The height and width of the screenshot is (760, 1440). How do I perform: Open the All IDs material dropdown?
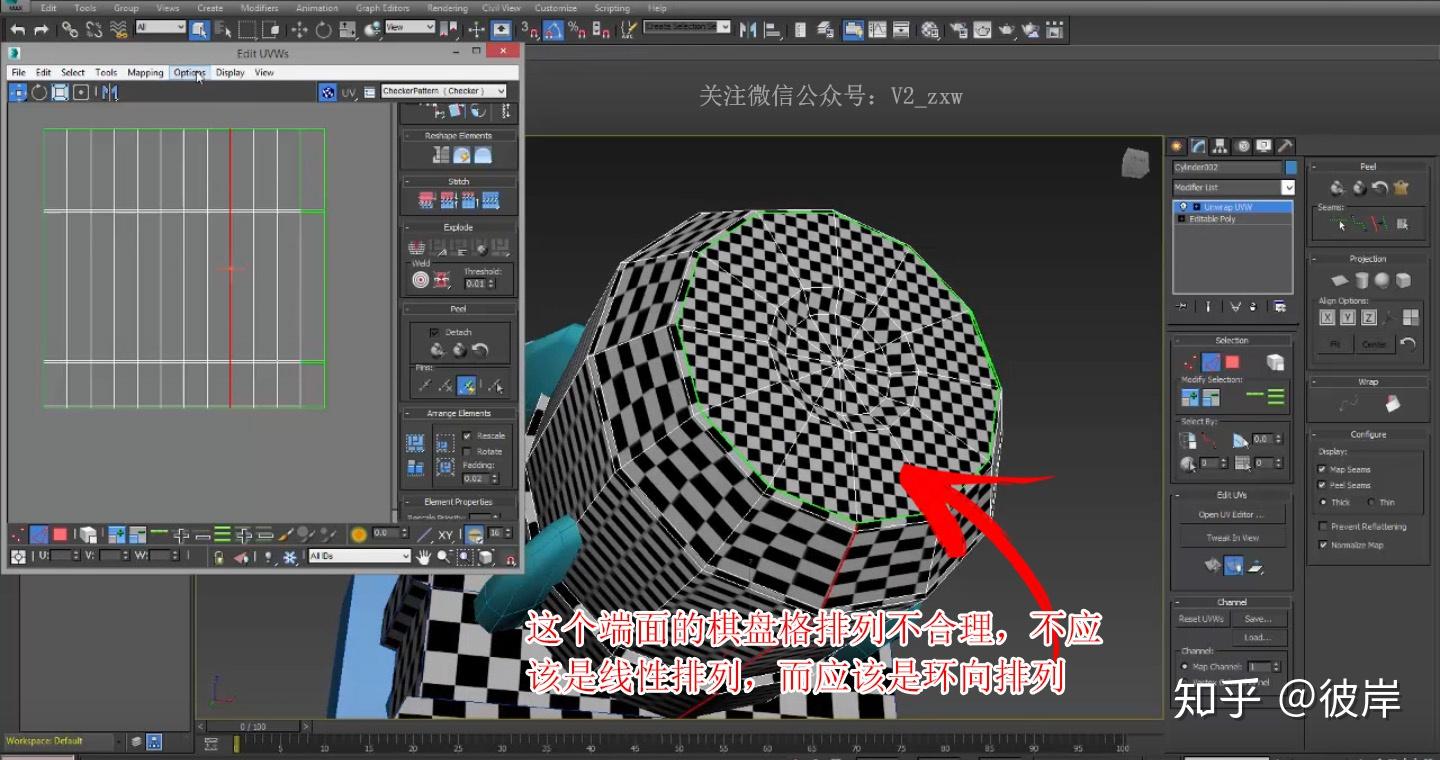coord(359,556)
